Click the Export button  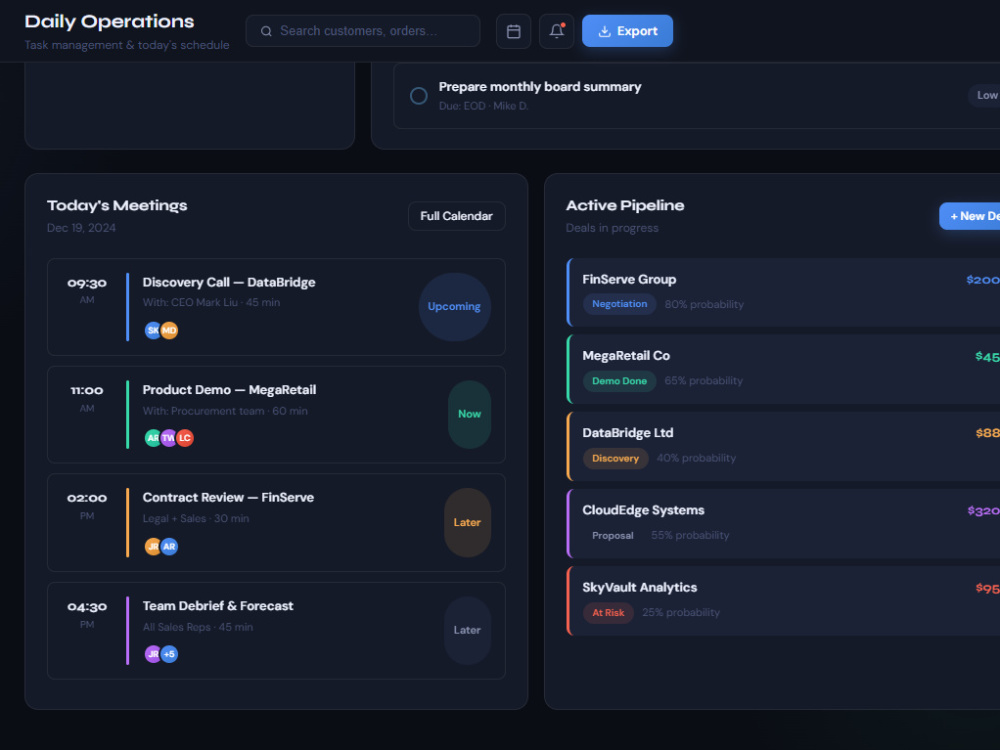click(628, 31)
